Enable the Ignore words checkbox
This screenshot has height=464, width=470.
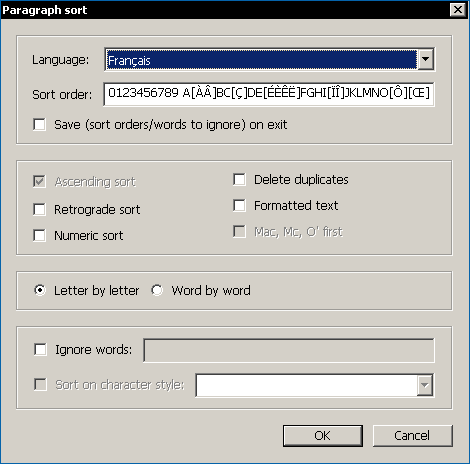pos(40,350)
